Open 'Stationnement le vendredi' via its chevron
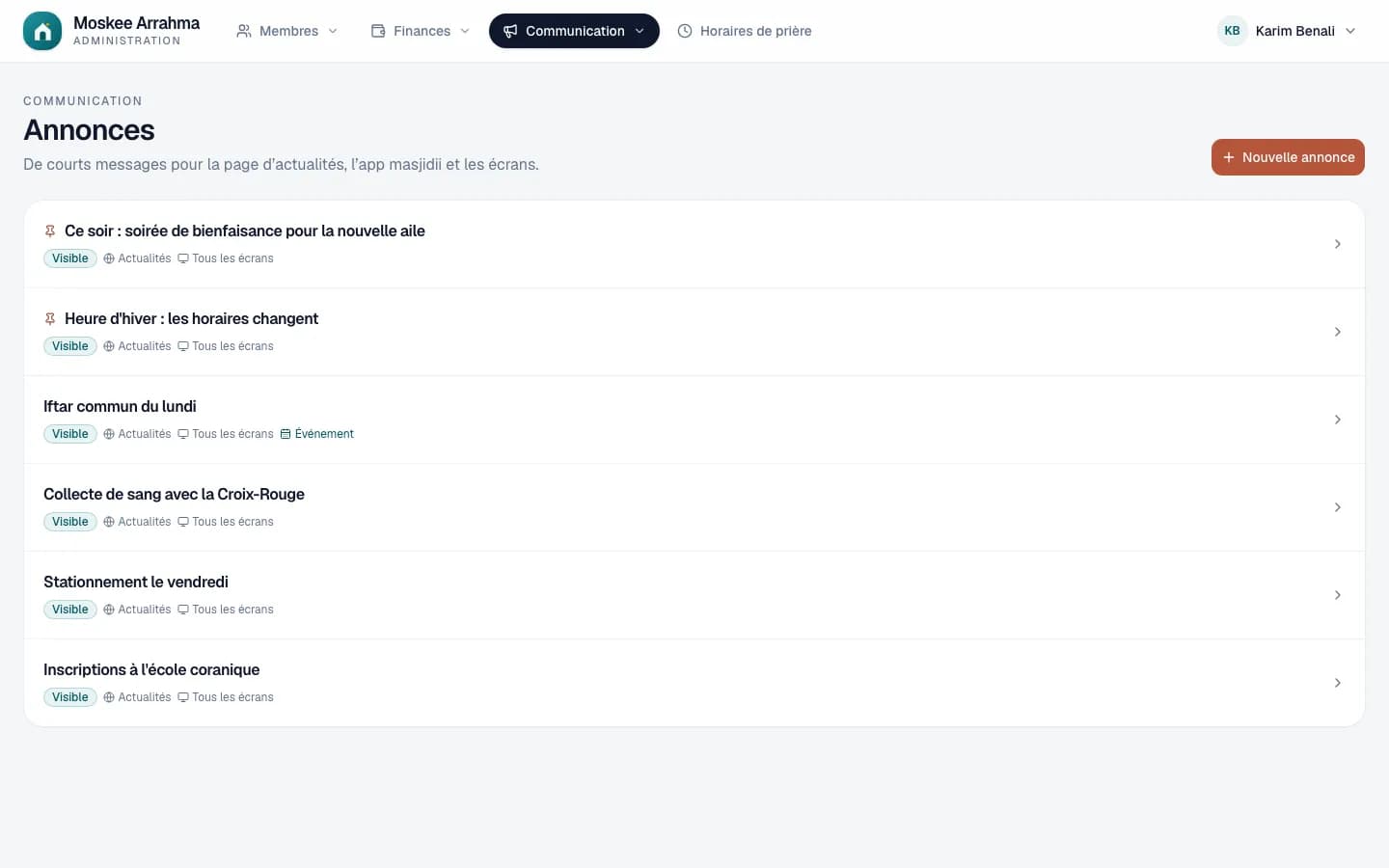This screenshot has width=1389, height=868. pos(1338,595)
